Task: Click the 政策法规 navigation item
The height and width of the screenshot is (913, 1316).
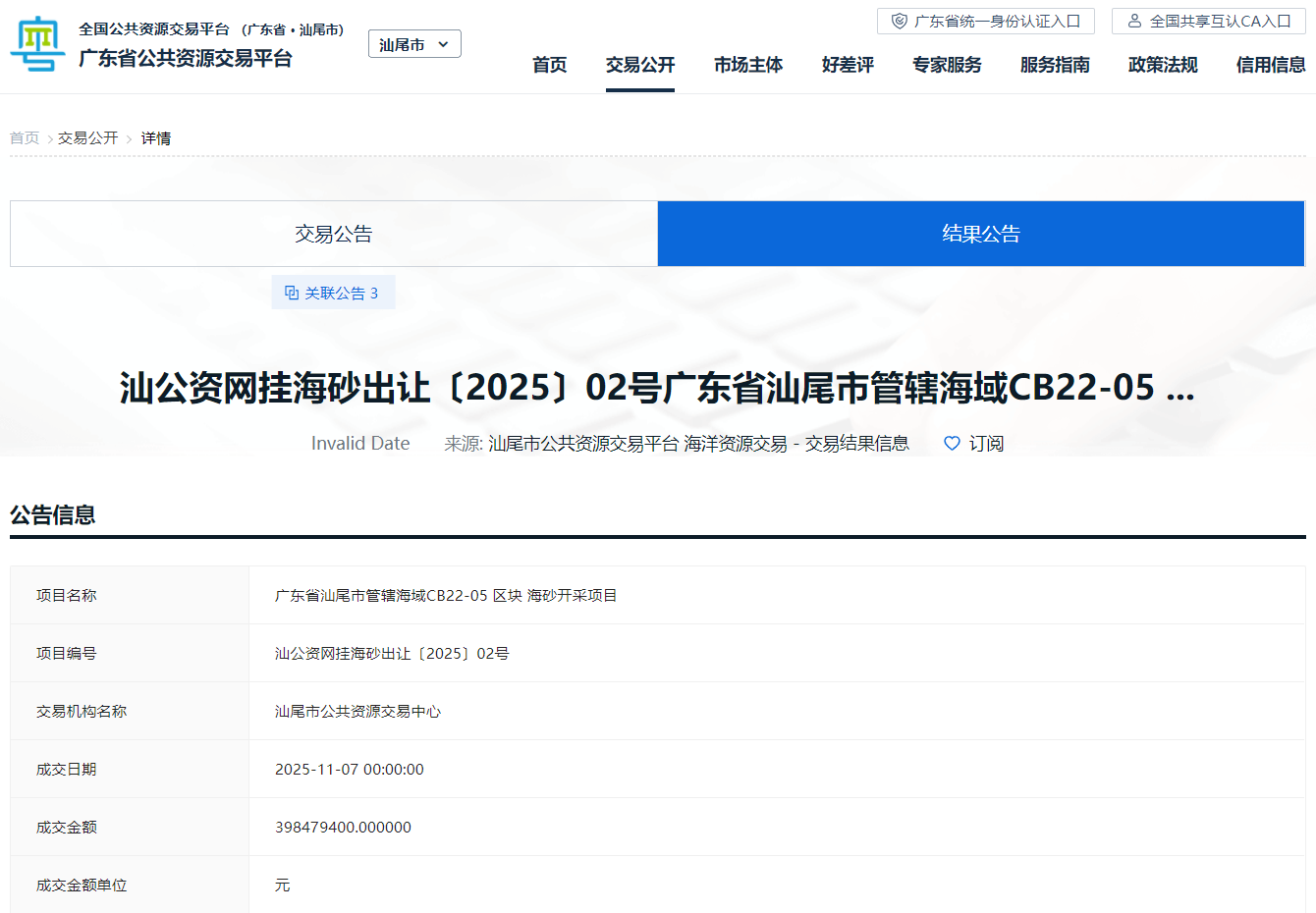Action: tap(1163, 65)
